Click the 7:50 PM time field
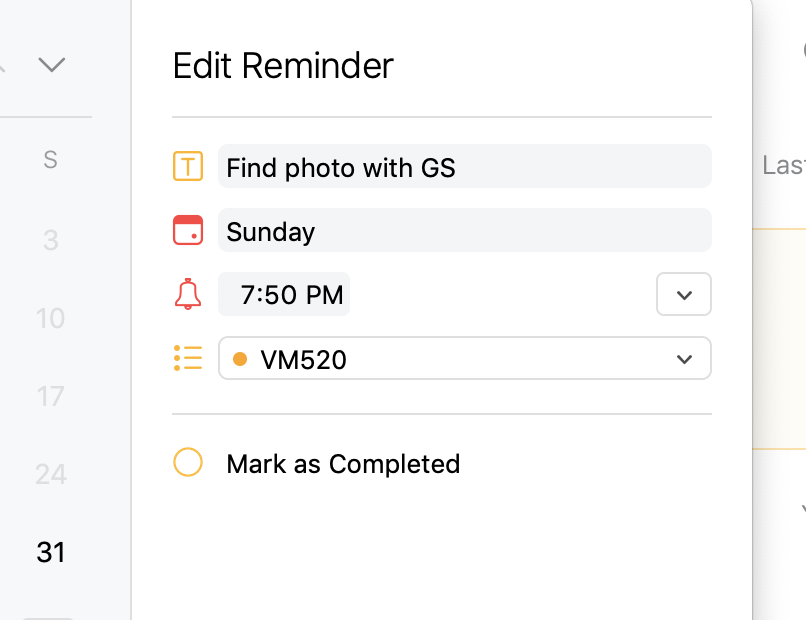The image size is (806, 620). click(284, 294)
